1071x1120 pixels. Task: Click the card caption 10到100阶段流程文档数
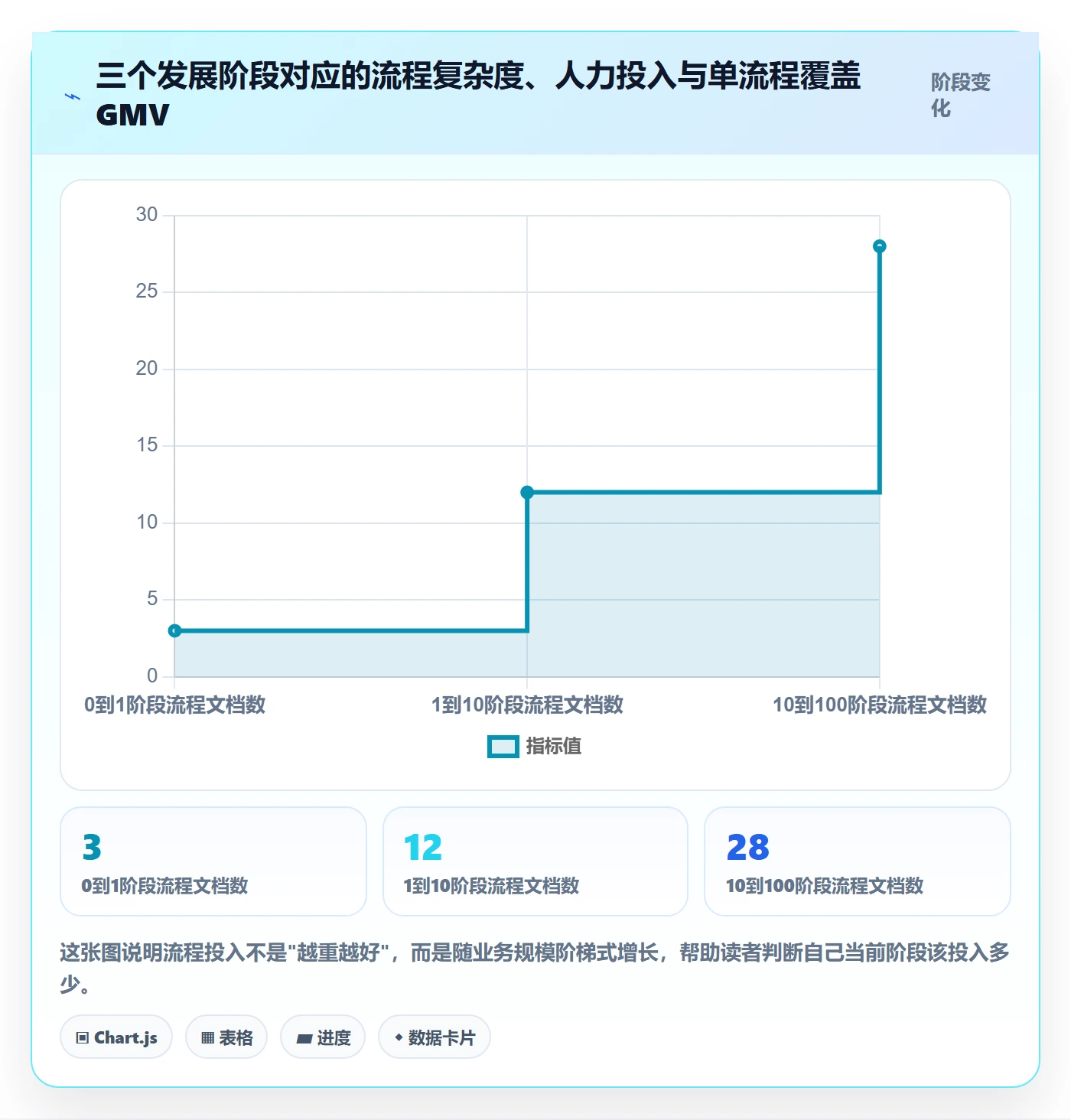[x=825, y=886]
